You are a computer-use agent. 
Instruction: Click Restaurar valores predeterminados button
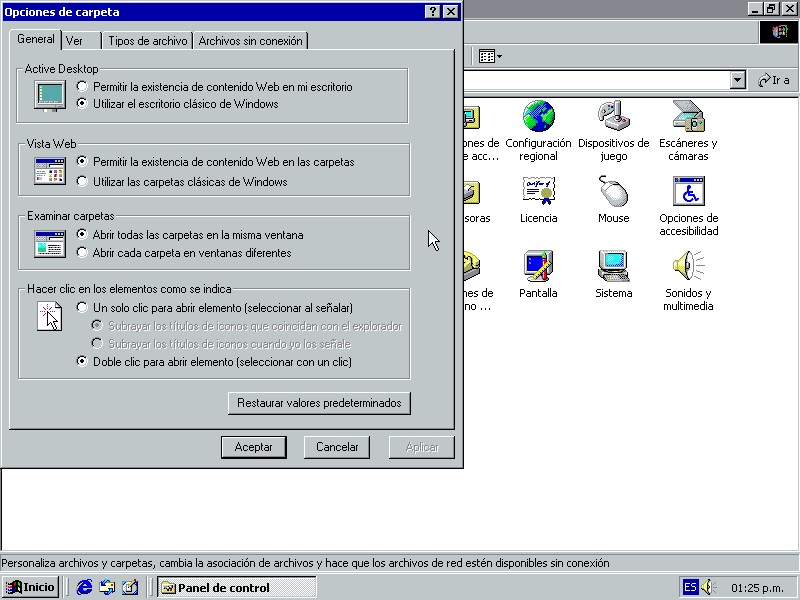[319, 403]
